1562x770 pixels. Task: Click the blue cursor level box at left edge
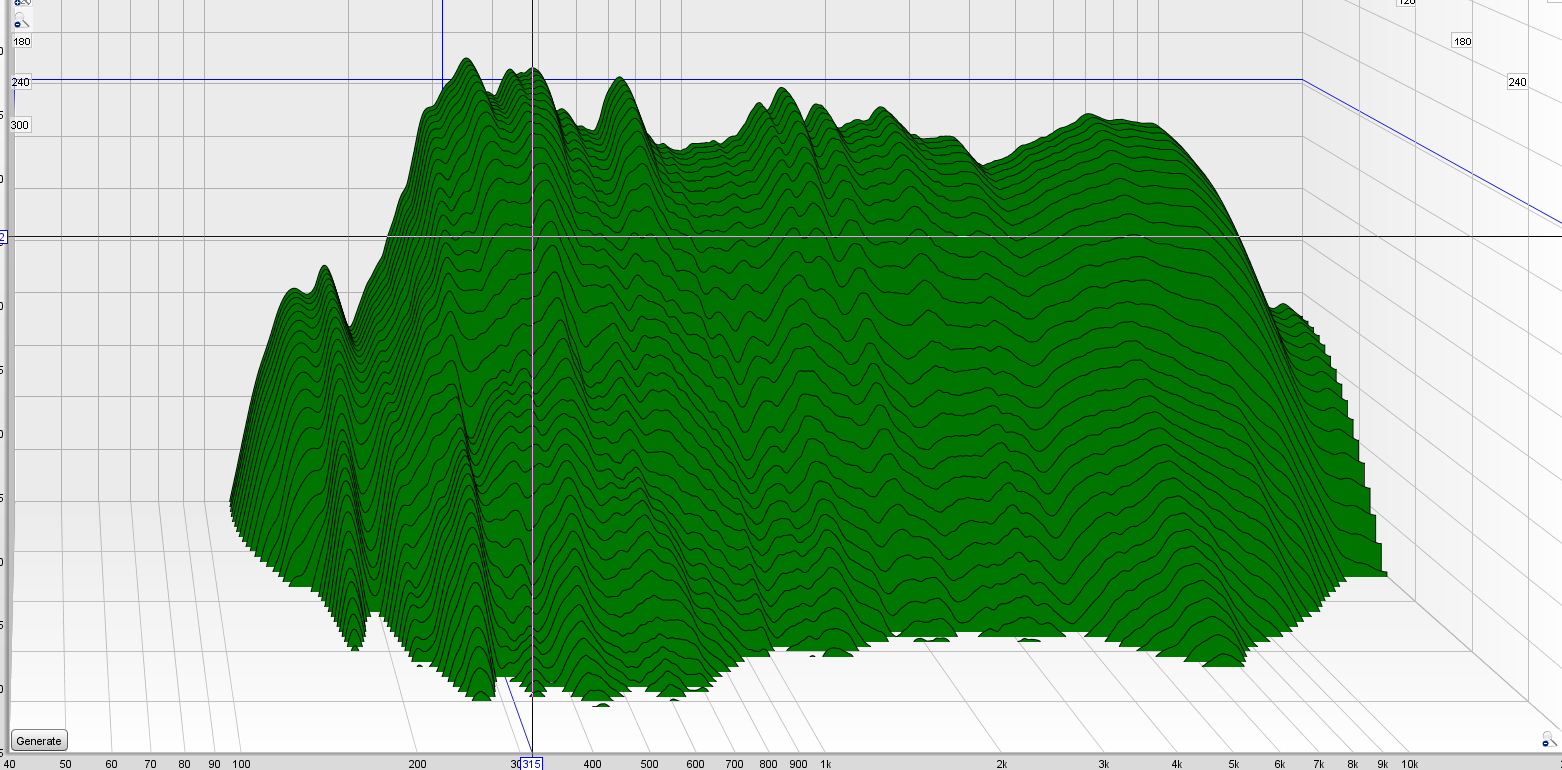point(3,237)
